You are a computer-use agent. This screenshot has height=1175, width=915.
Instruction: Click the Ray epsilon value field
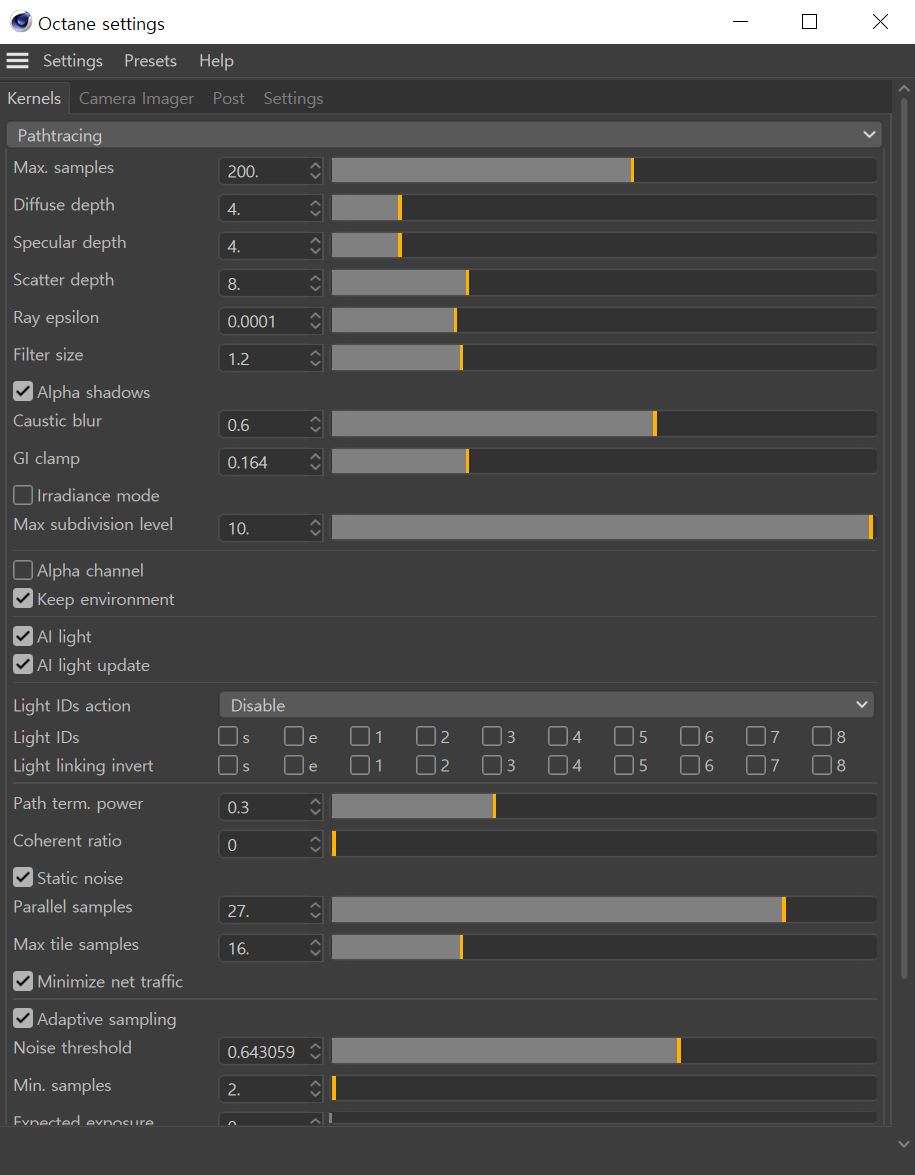pos(264,321)
